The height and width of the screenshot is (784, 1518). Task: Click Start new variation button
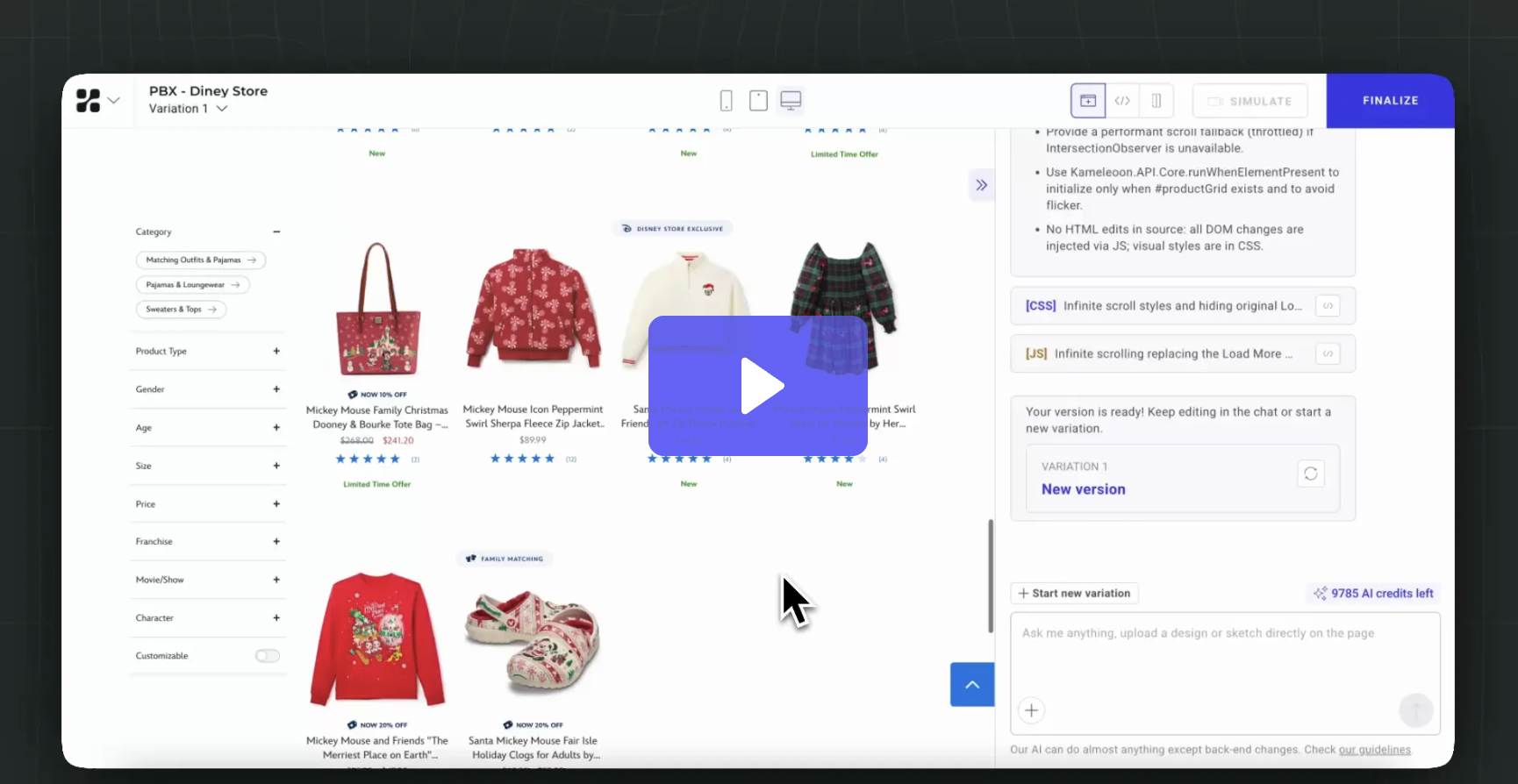pos(1074,594)
